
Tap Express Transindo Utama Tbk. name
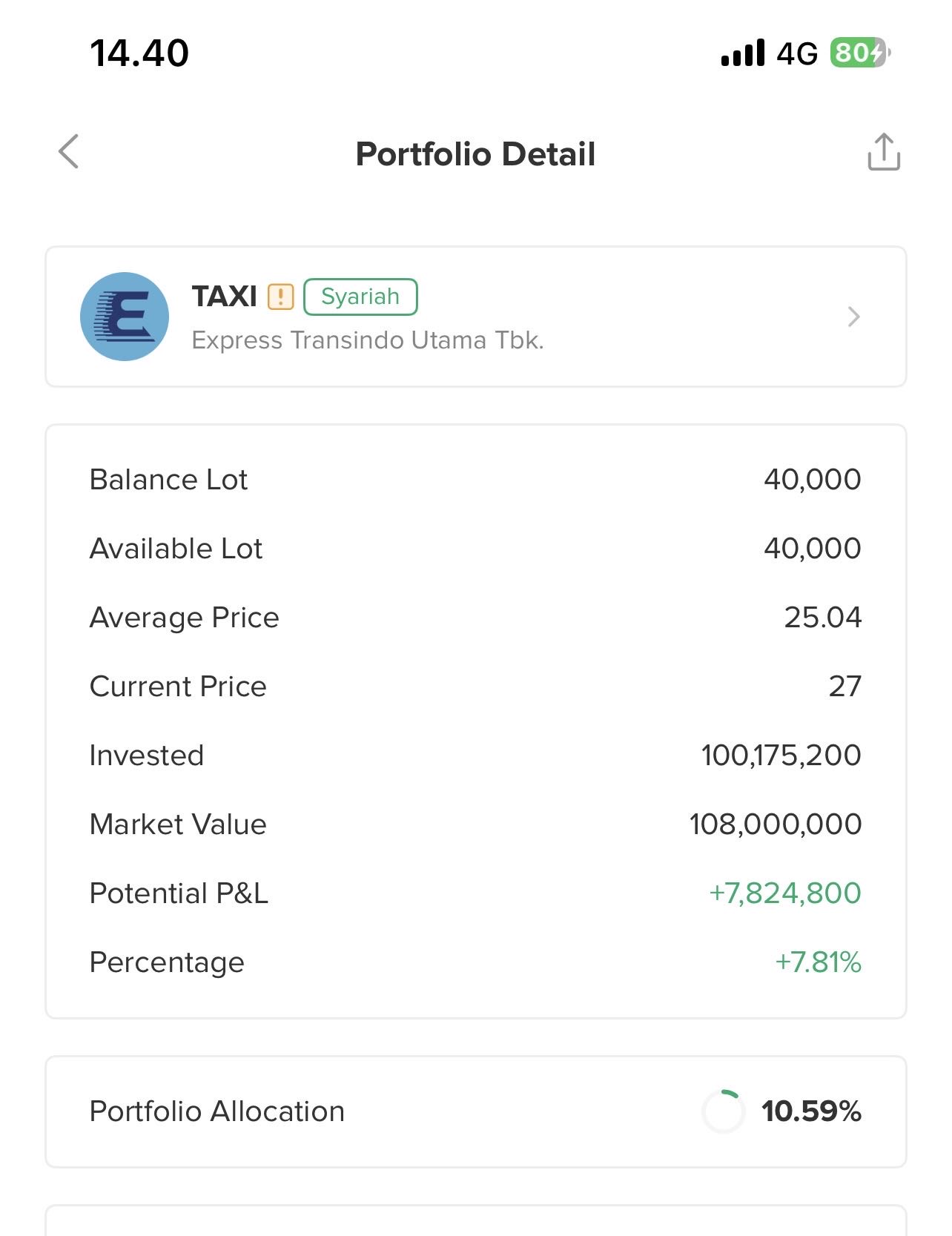pyautogui.click(x=368, y=340)
